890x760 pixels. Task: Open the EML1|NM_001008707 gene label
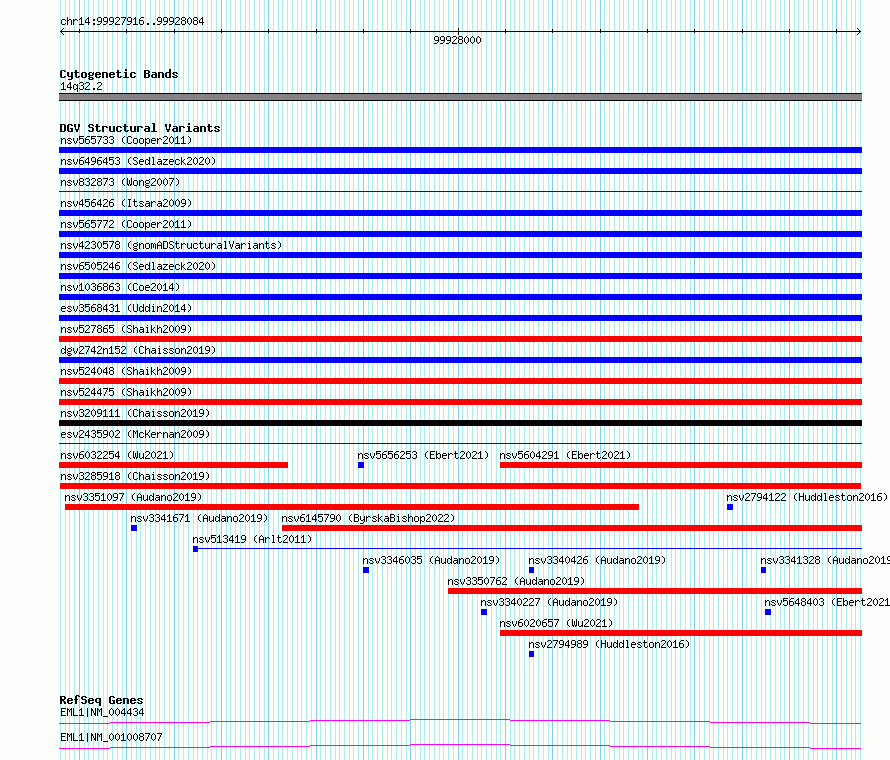(x=111, y=737)
